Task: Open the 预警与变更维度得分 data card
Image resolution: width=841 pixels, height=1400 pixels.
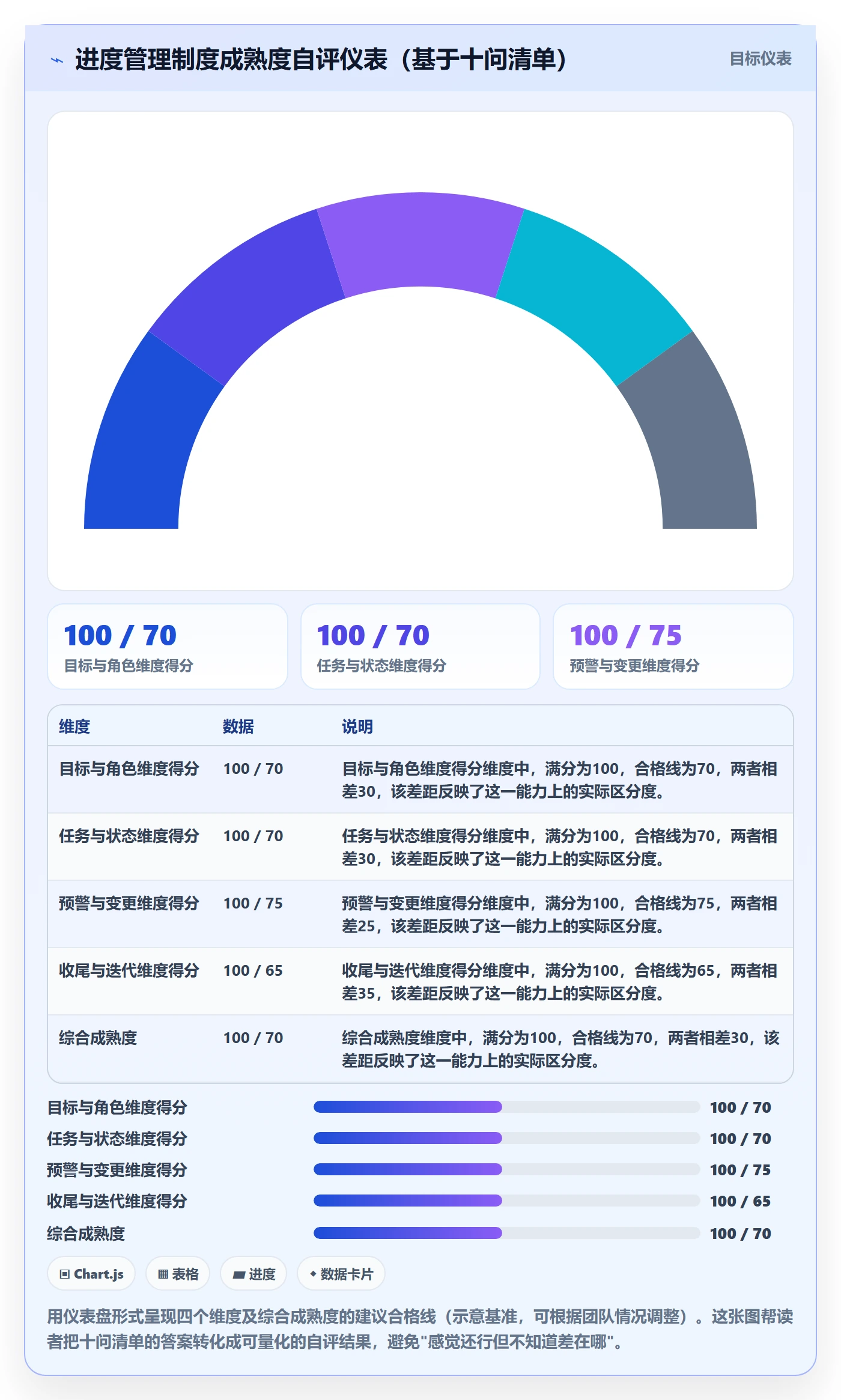Action: point(673,647)
